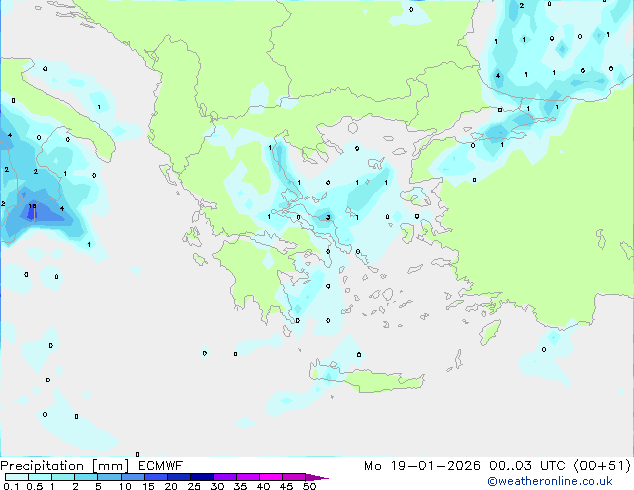Screen dimensions: 634x490
Task: Select the 5–10 mm legend swatch
Action: click(109, 477)
